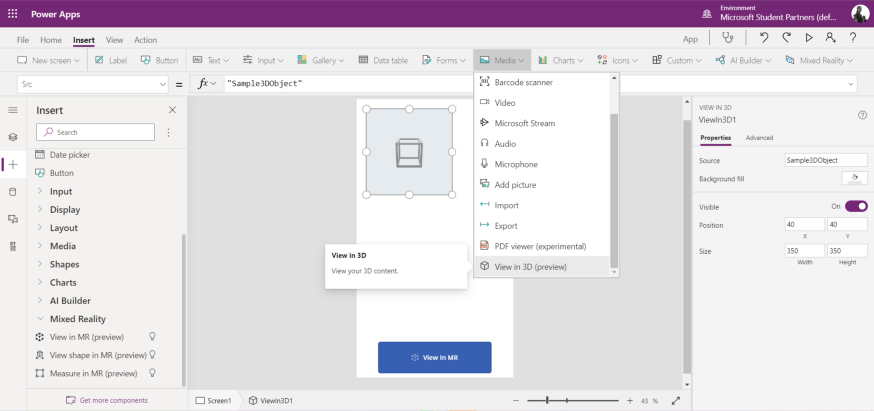Switch to the Action tab
874x411 pixels.
145,40
